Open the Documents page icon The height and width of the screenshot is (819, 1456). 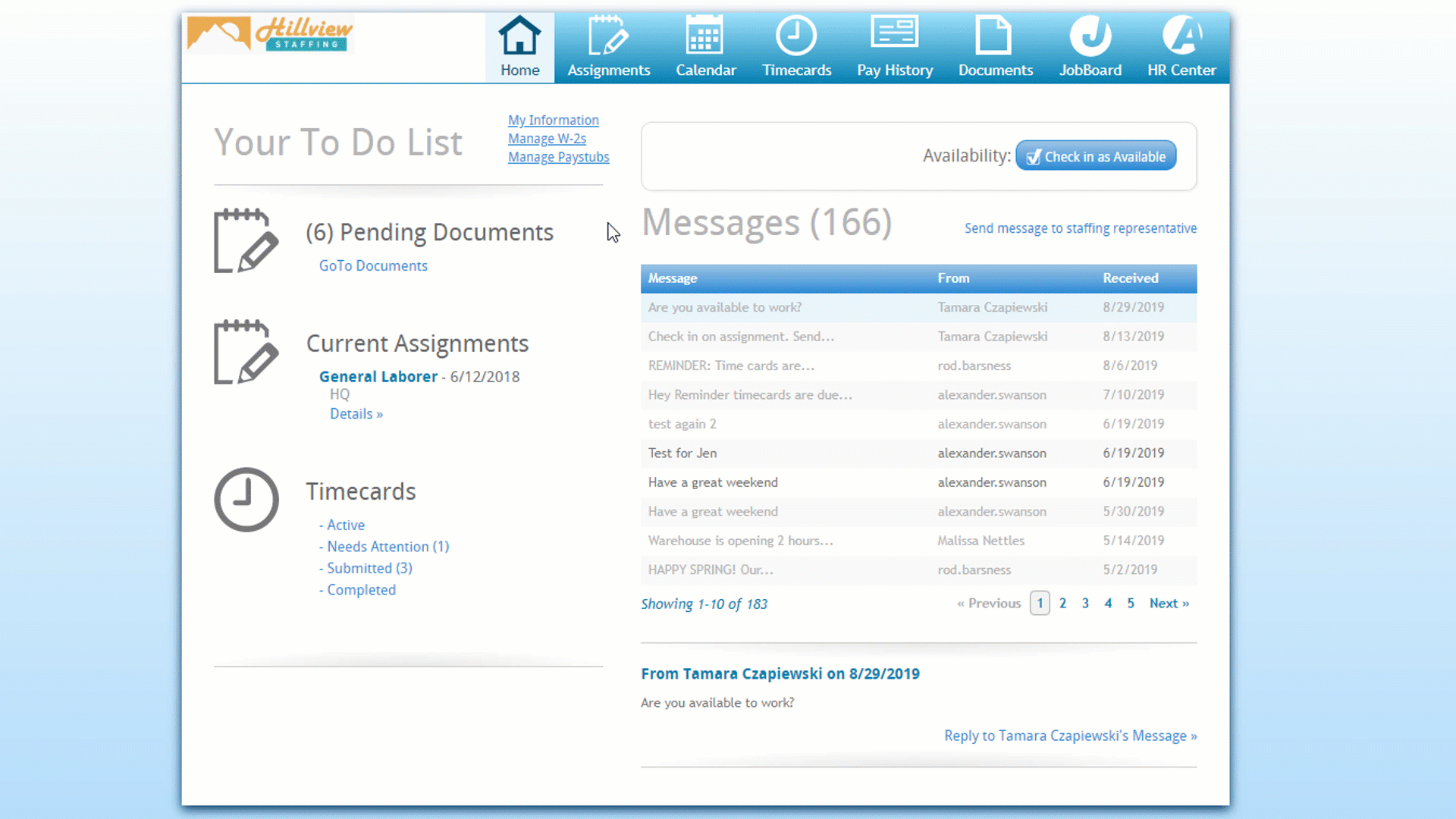[x=994, y=36]
